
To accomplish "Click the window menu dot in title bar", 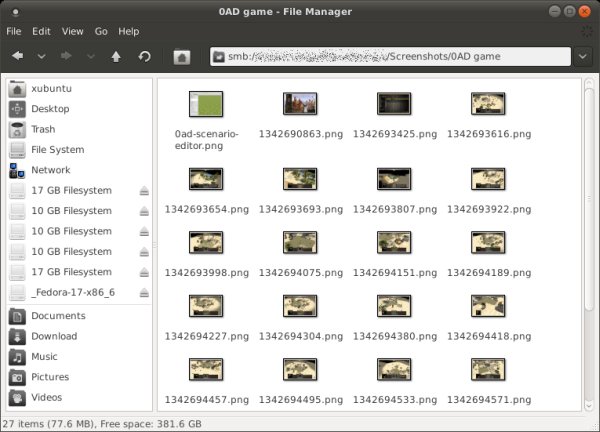I will pos(15,12).
